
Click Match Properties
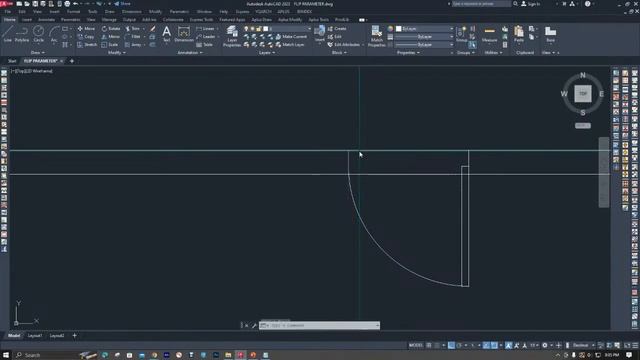tap(376, 36)
